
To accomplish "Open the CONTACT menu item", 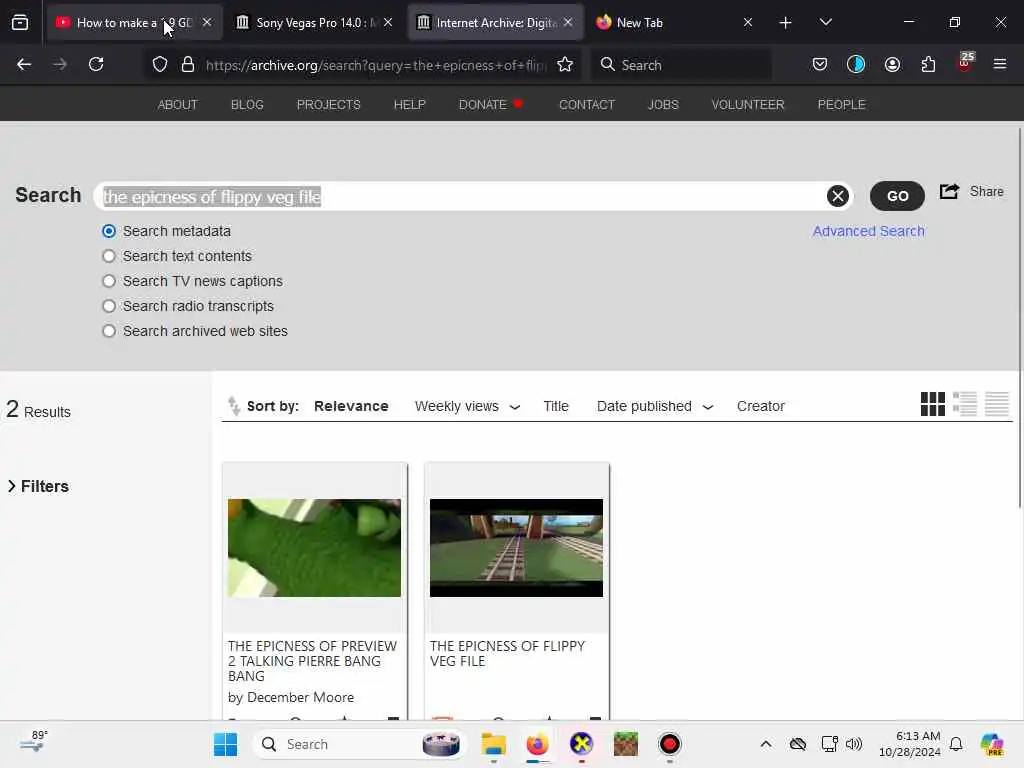I will (x=586, y=104).
